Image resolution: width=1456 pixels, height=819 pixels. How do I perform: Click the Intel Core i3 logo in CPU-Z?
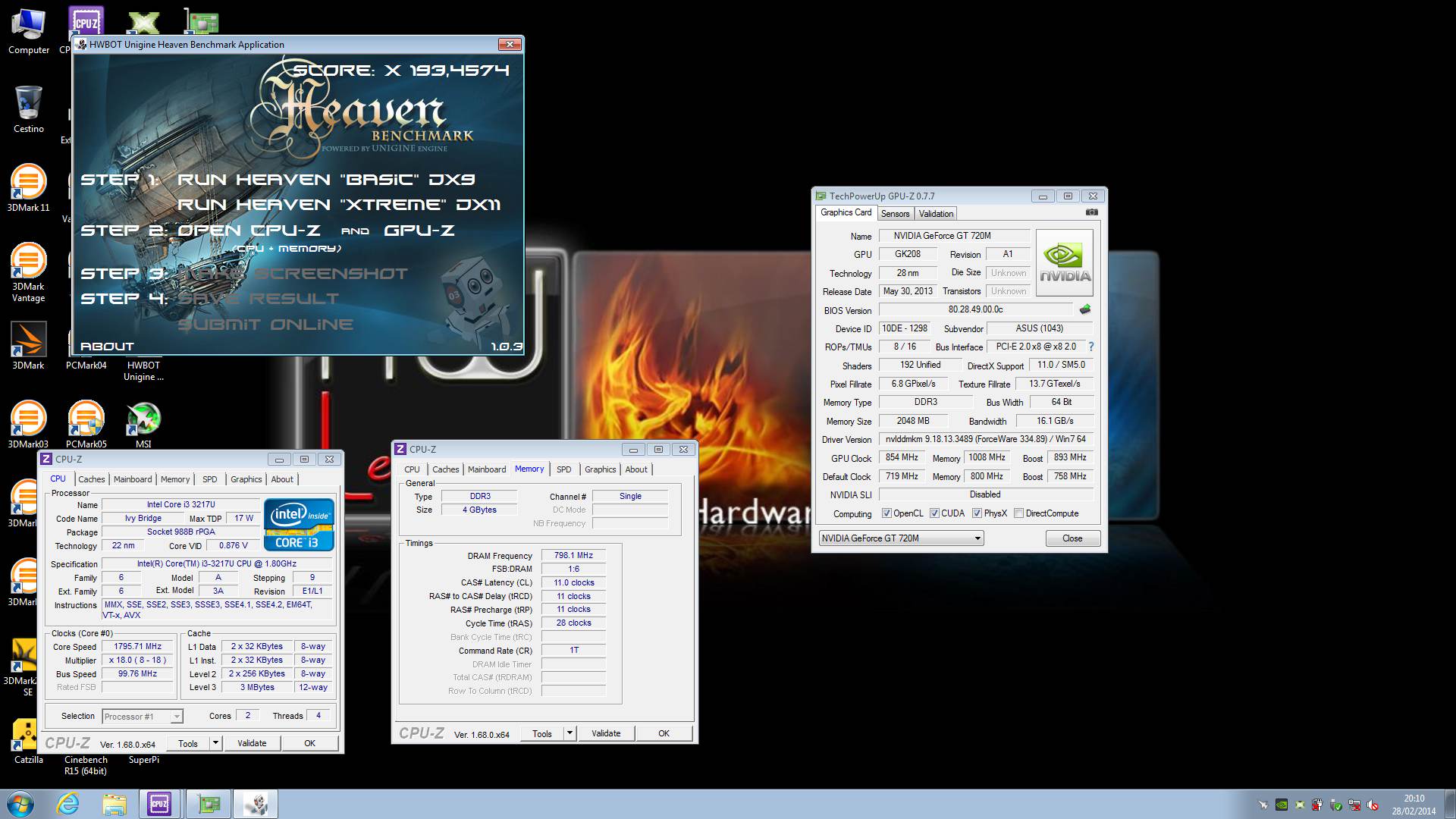pyautogui.click(x=299, y=524)
